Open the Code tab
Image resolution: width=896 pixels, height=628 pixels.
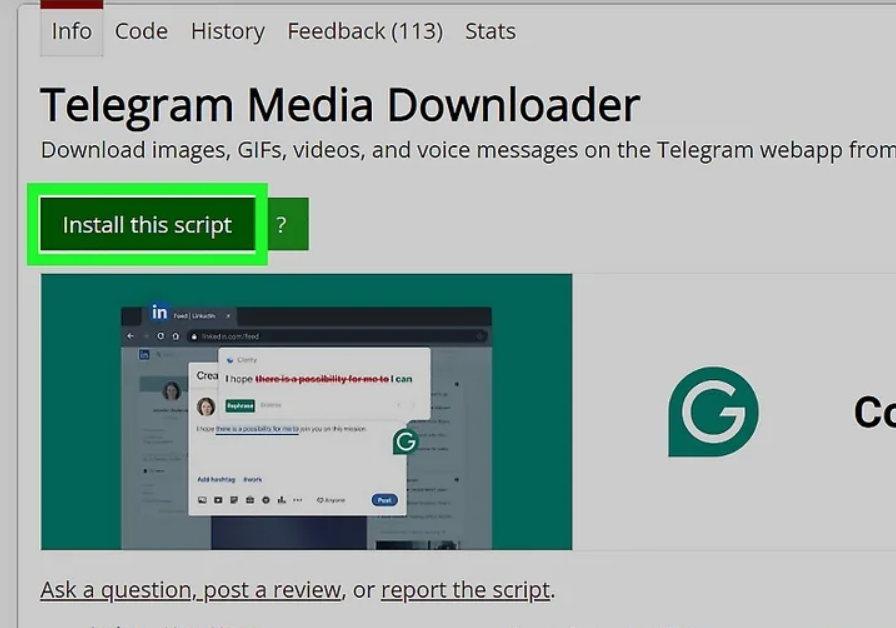(x=141, y=31)
